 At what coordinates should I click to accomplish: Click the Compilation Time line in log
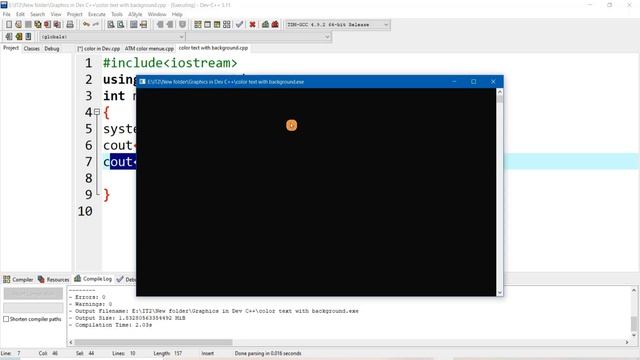[110, 325]
